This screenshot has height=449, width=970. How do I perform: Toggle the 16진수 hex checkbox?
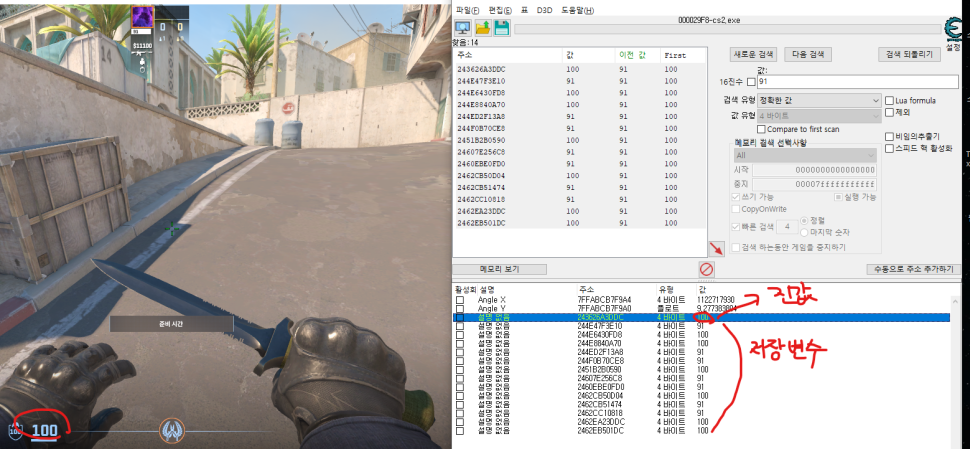coord(751,82)
